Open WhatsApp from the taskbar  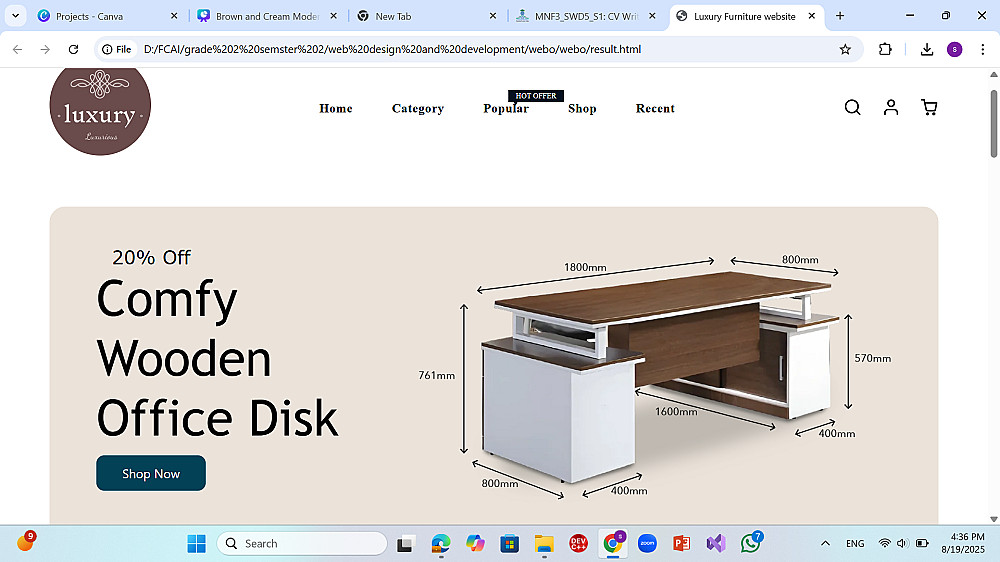pos(751,544)
